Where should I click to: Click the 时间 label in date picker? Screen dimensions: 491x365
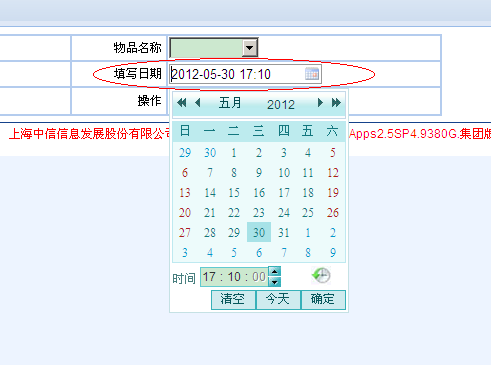coord(184,278)
